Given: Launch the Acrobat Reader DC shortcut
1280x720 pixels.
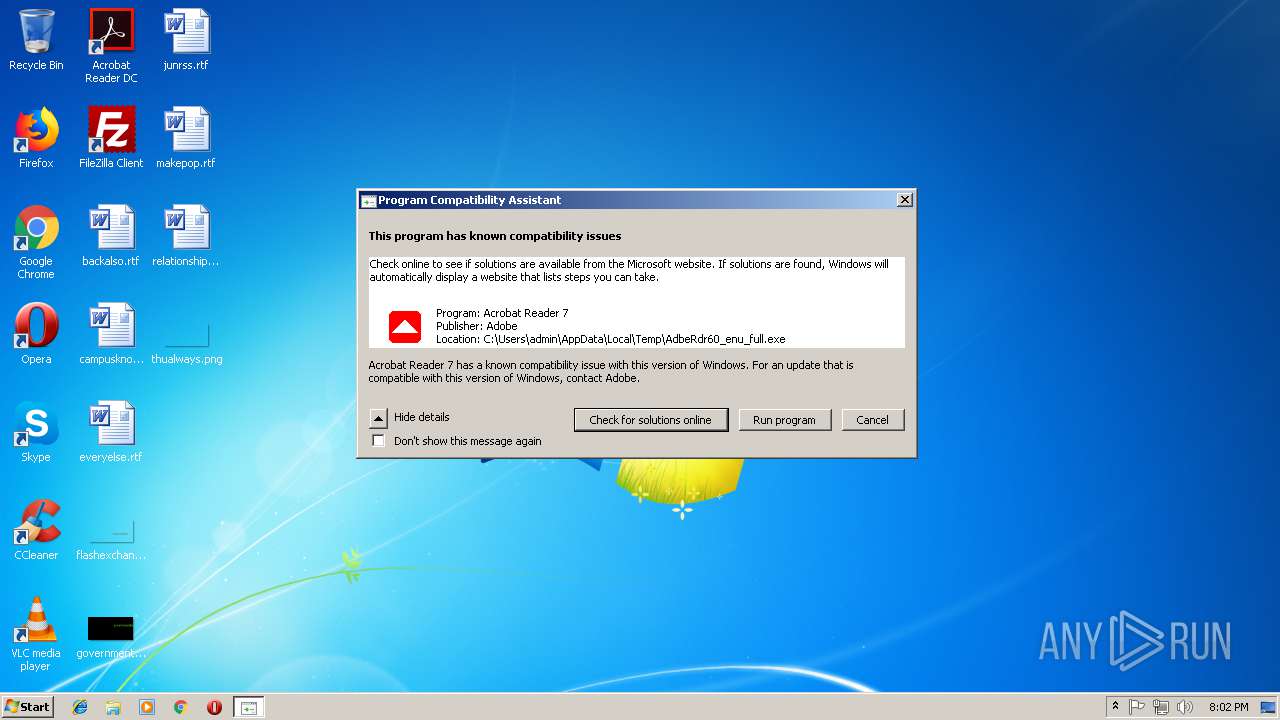Looking at the screenshot, I should 111,45.
